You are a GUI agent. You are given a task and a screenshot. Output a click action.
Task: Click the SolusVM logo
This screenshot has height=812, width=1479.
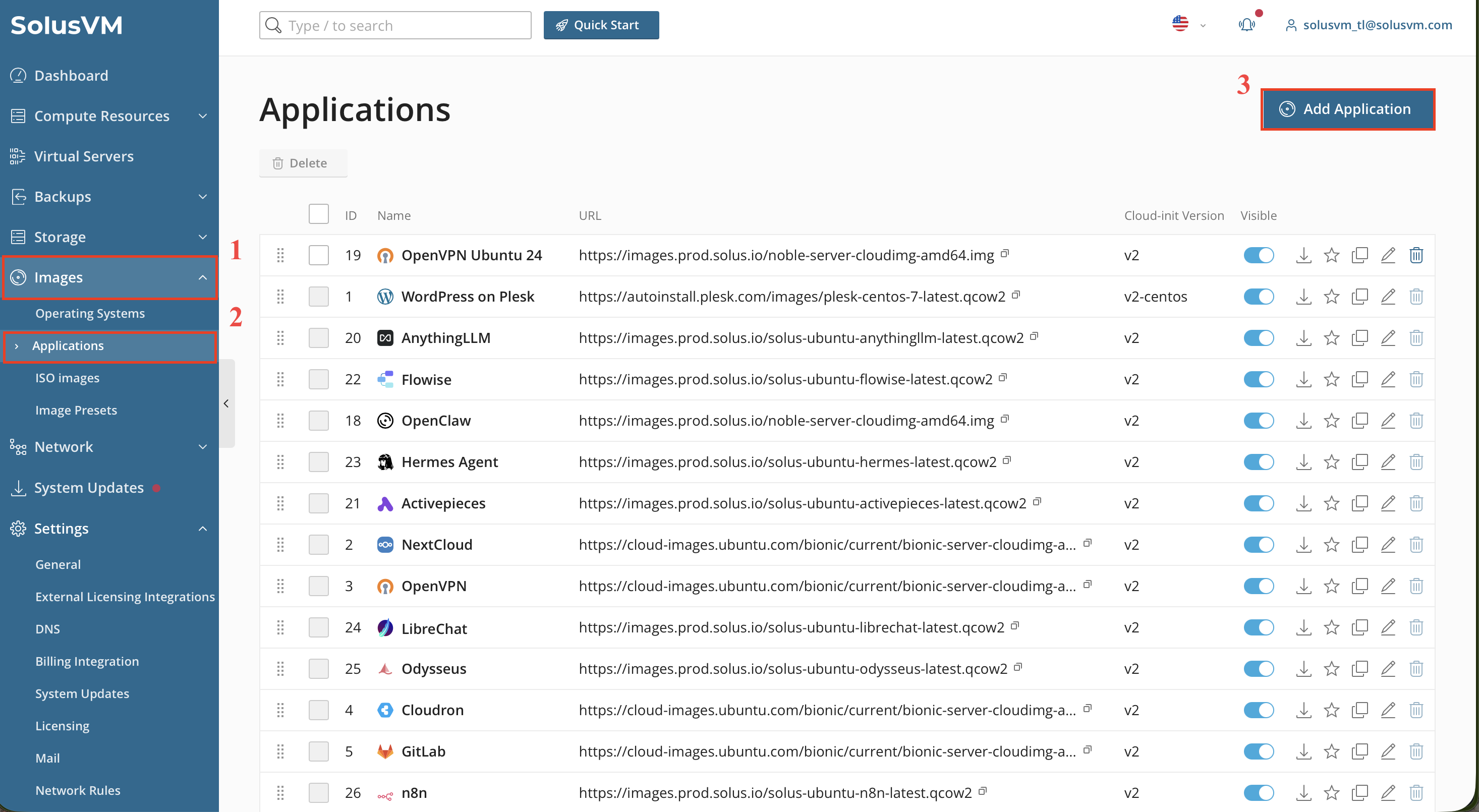click(67, 25)
